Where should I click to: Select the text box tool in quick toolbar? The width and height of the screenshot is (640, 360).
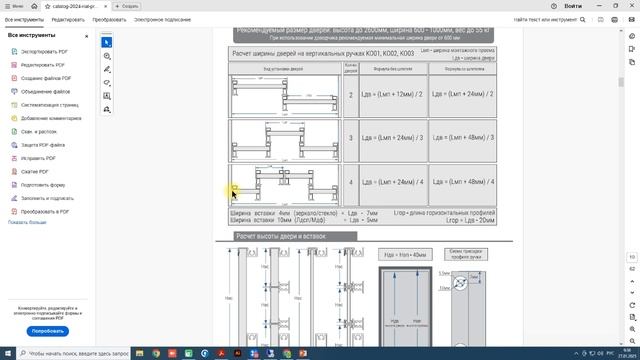[x=107, y=96]
